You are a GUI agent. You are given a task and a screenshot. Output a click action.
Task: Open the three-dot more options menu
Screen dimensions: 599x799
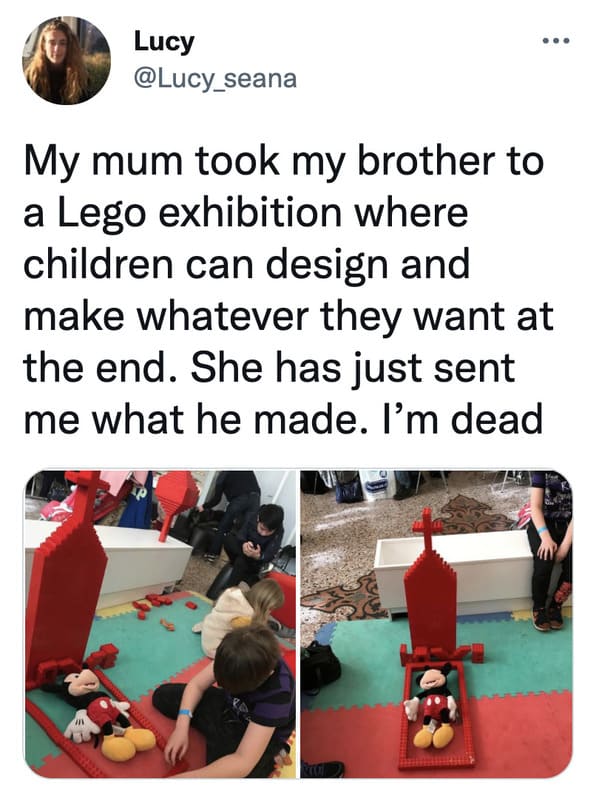pos(554,40)
